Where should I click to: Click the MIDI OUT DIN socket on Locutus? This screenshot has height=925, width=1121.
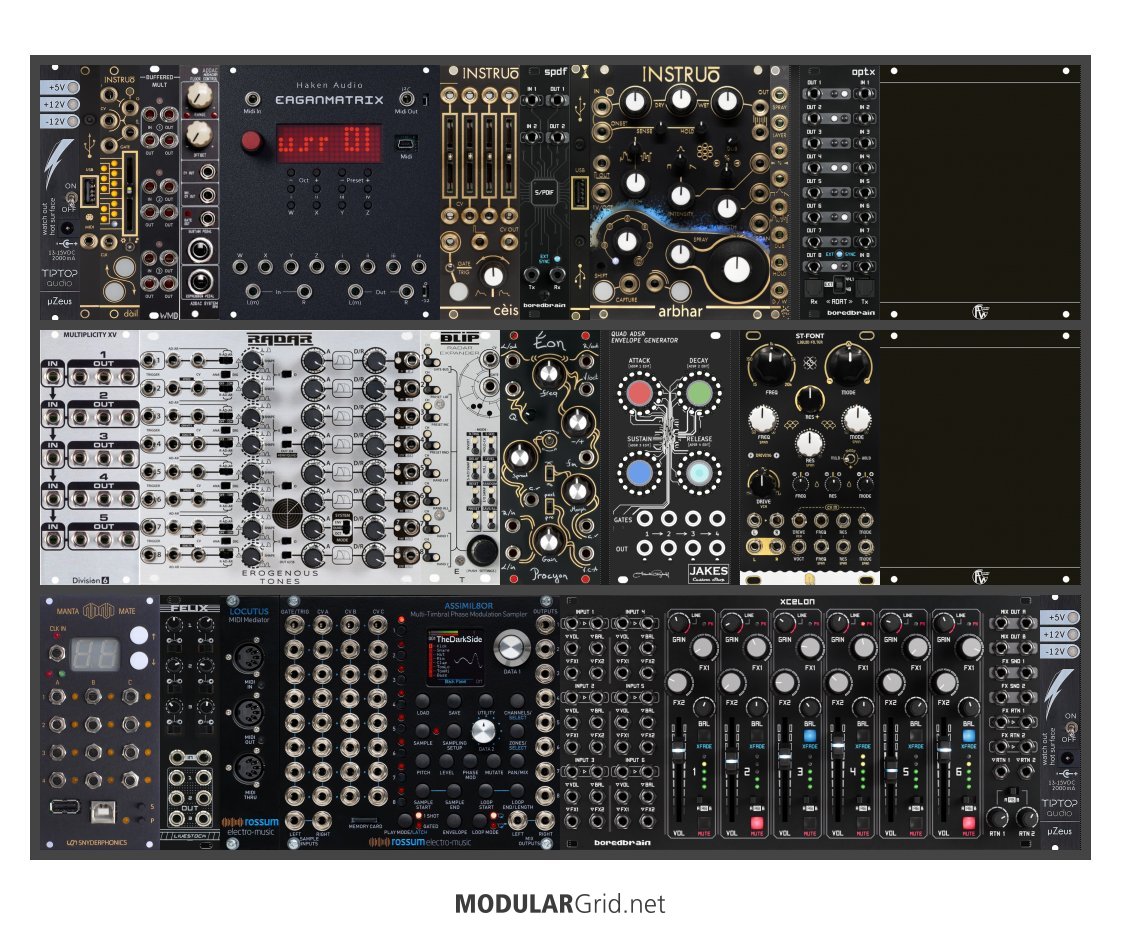pyautogui.click(x=249, y=712)
